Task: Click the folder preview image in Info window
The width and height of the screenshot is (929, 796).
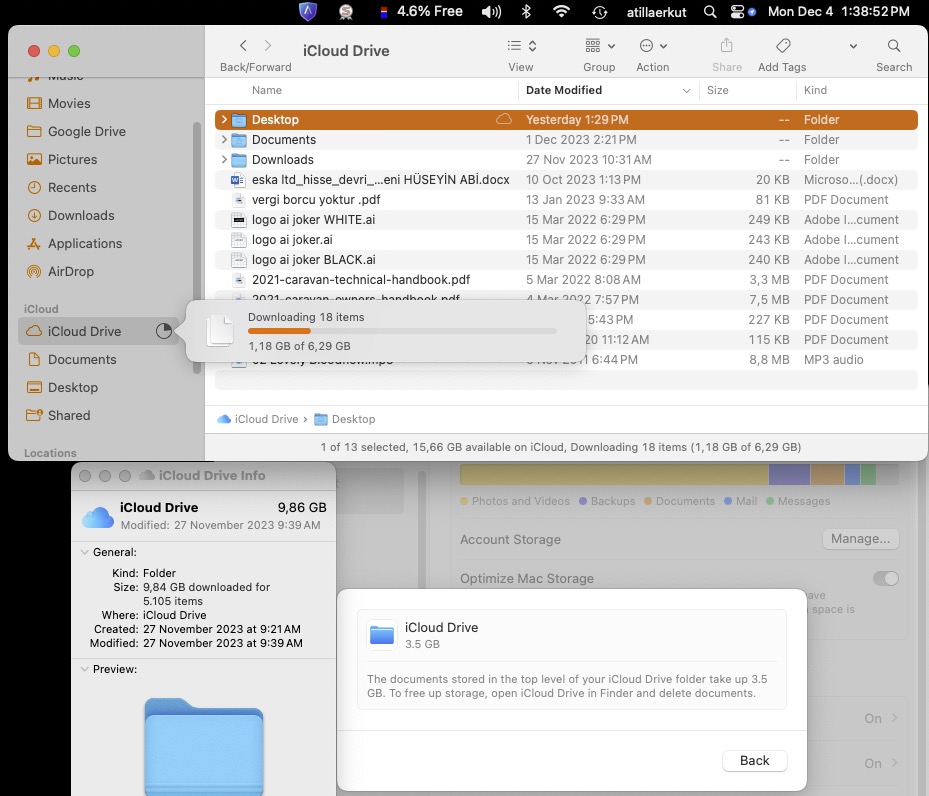Action: pos(204,746)
